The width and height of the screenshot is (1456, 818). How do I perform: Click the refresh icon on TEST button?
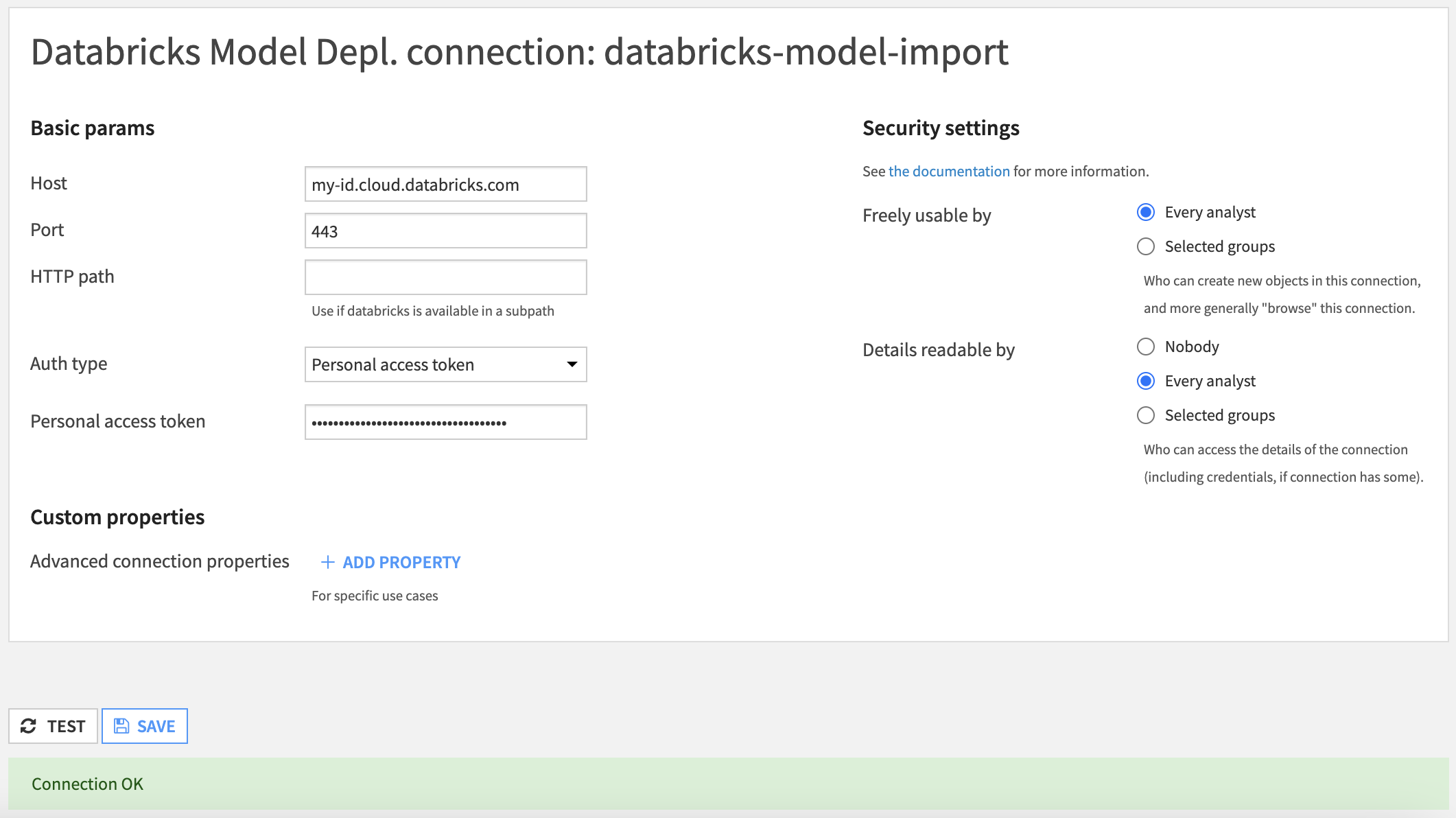click(x=28, y=726)
